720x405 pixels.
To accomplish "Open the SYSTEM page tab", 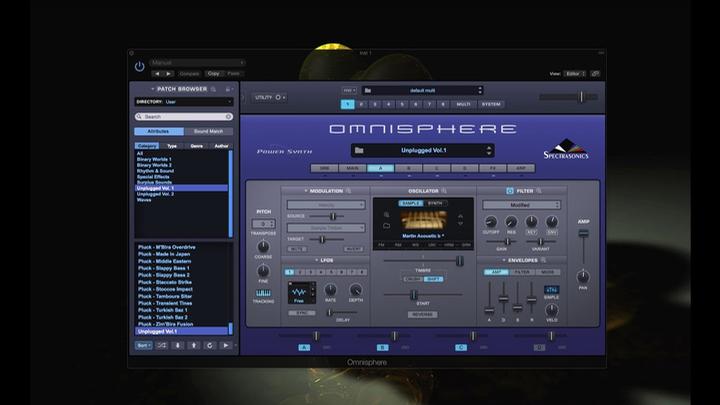I will (490, 104).
